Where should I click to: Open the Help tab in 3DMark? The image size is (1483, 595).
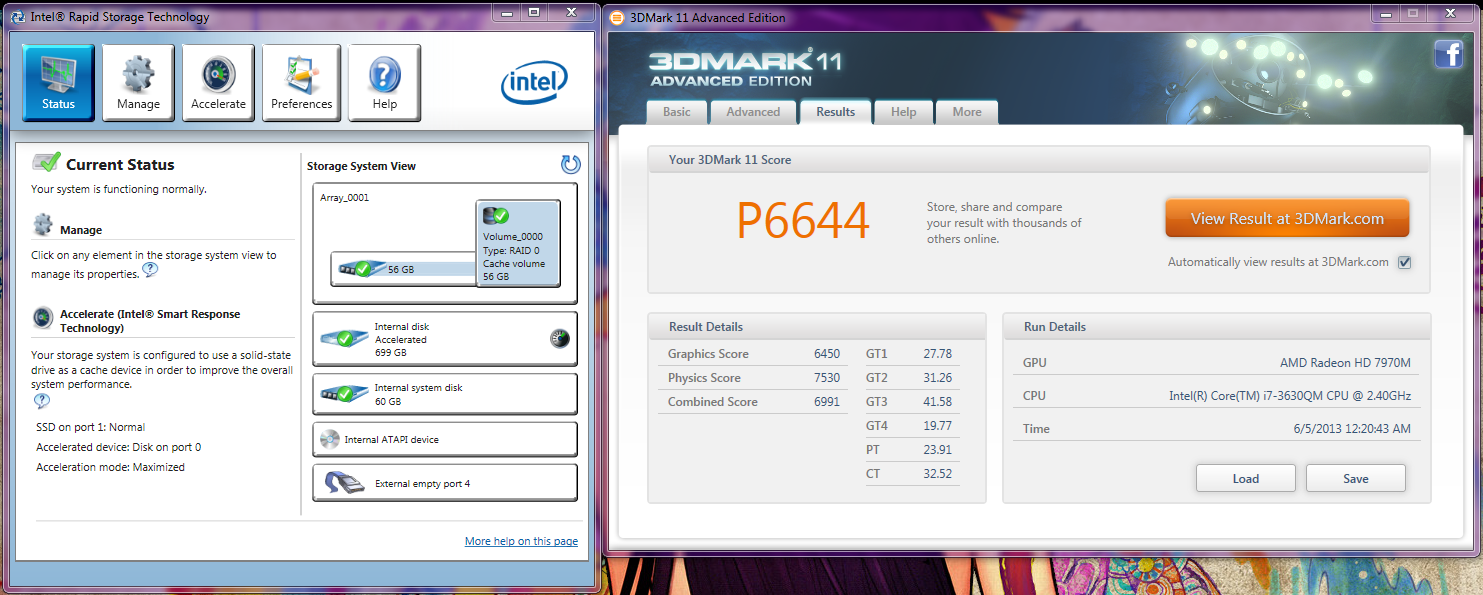pyautogui.click(x=903, y=112)
